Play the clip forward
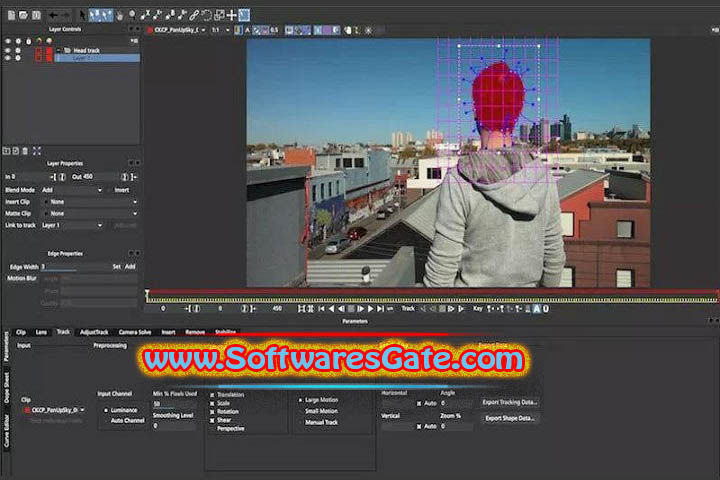This screenshot has height=480, width=720. pyautogui.click(x=370, y=309)
